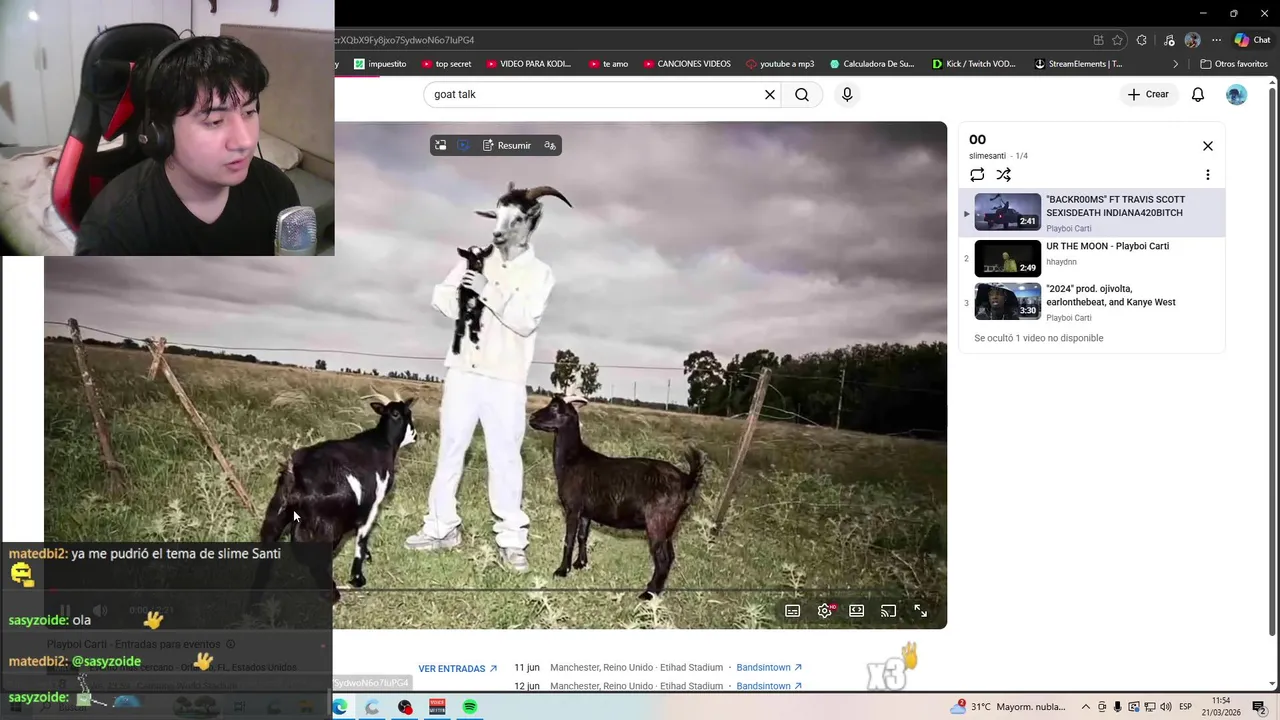Open Microsoft Edge from the taskbar
Image resolution: width=1280 pixels, height=720 pixels.
pos(340,707)
